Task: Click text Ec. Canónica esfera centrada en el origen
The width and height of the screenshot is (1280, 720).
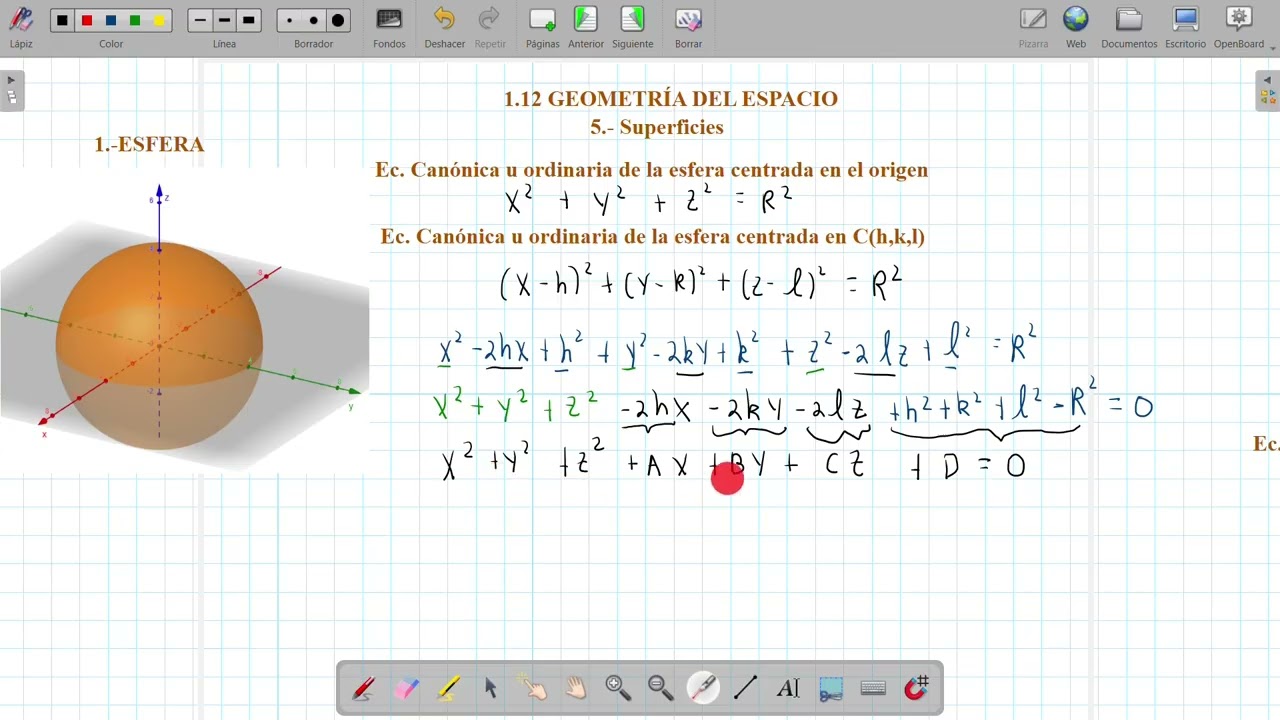Action: pyautogui.click(x=652, y=170)
